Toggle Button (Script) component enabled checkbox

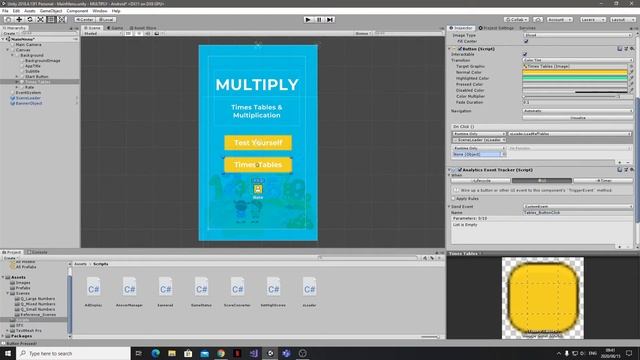tap(460, 49)
